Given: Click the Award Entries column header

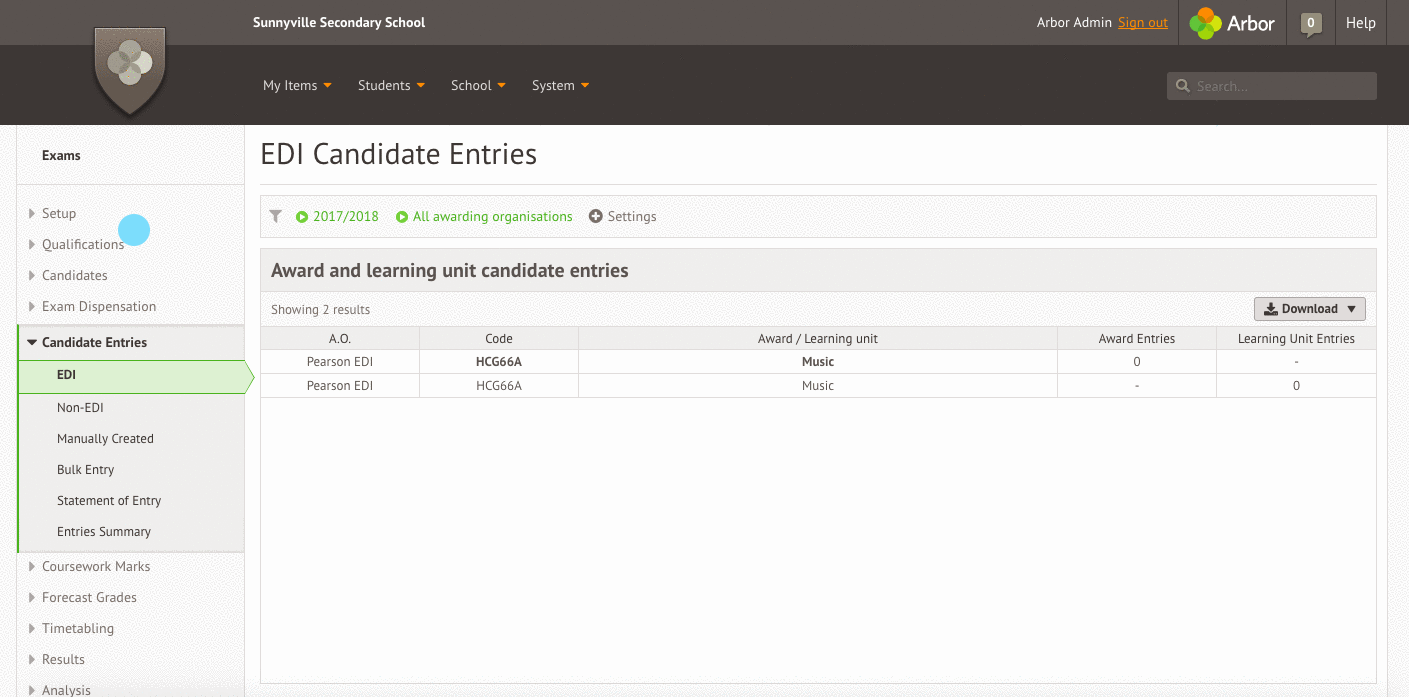Looking at the screenshot, I should pyautogui.click(x=1137, y=339).
